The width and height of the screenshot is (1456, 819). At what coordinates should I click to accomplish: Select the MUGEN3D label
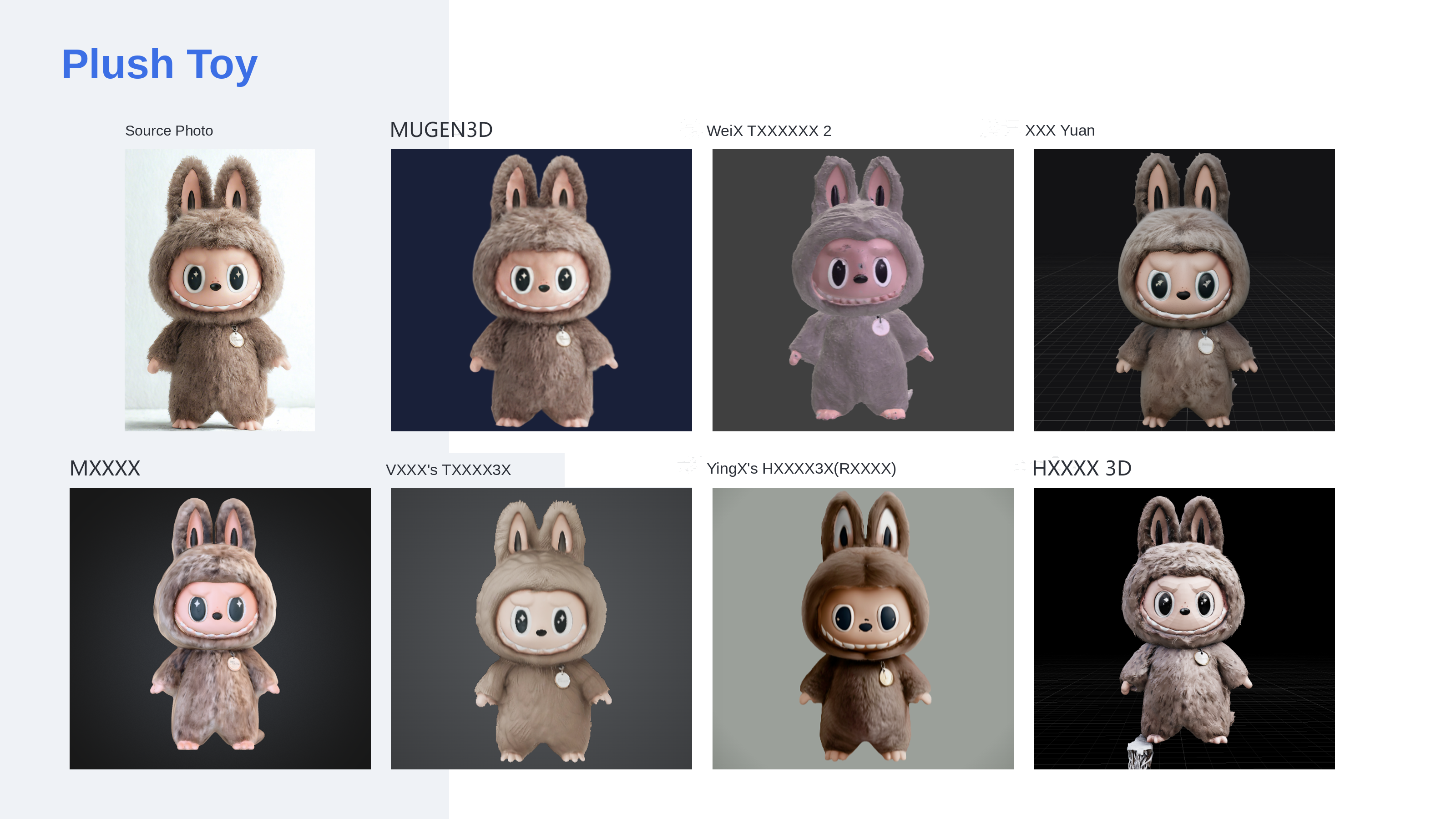pyautogui.click(x=441, y=130)
